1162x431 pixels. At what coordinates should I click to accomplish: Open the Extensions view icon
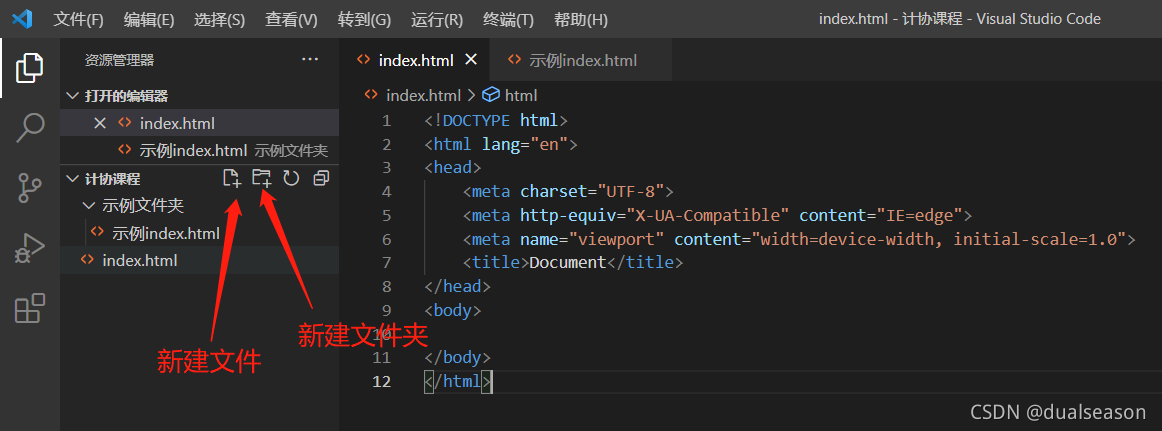(x=30, y=308)
